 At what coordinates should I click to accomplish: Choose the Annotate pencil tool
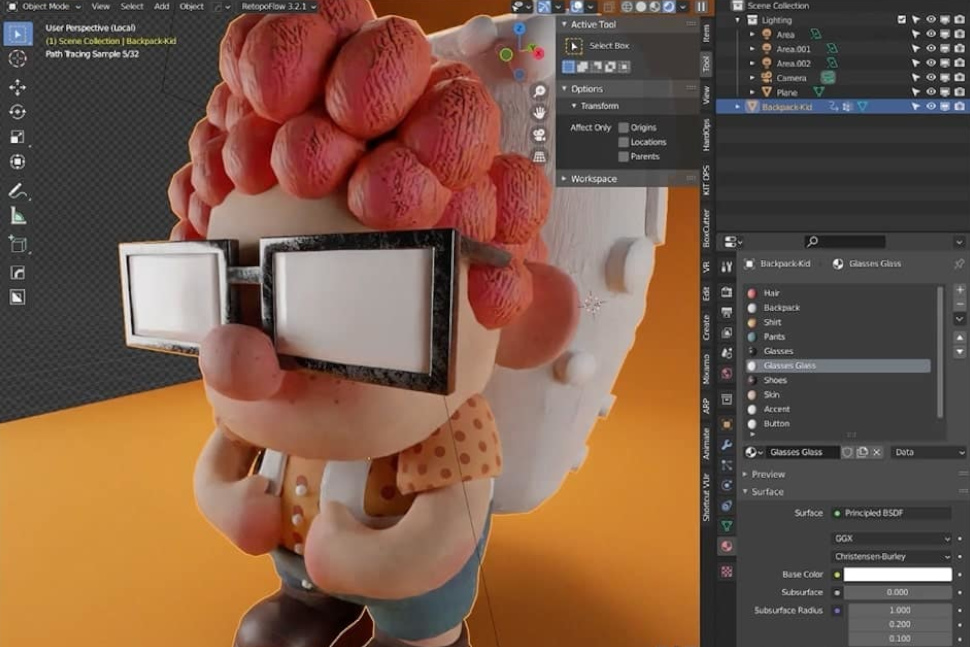(17, 190)
